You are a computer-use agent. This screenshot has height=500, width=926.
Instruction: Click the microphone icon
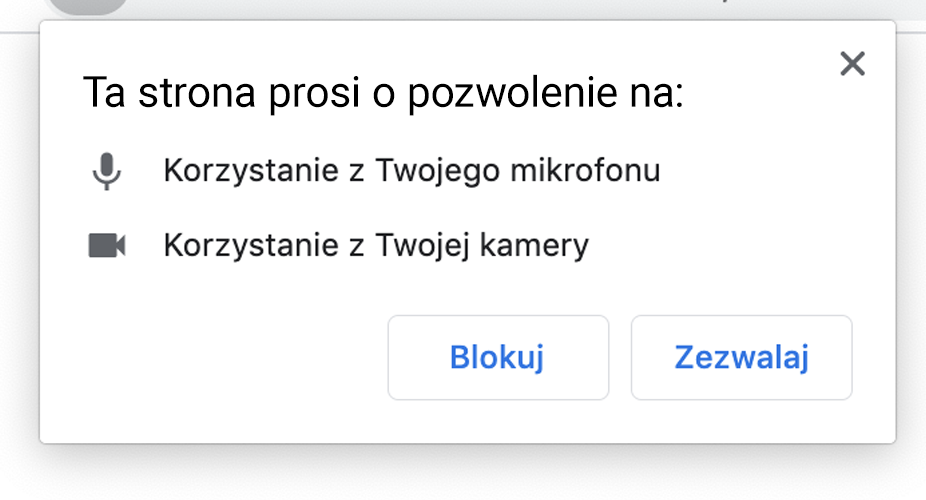click(106, 173)
